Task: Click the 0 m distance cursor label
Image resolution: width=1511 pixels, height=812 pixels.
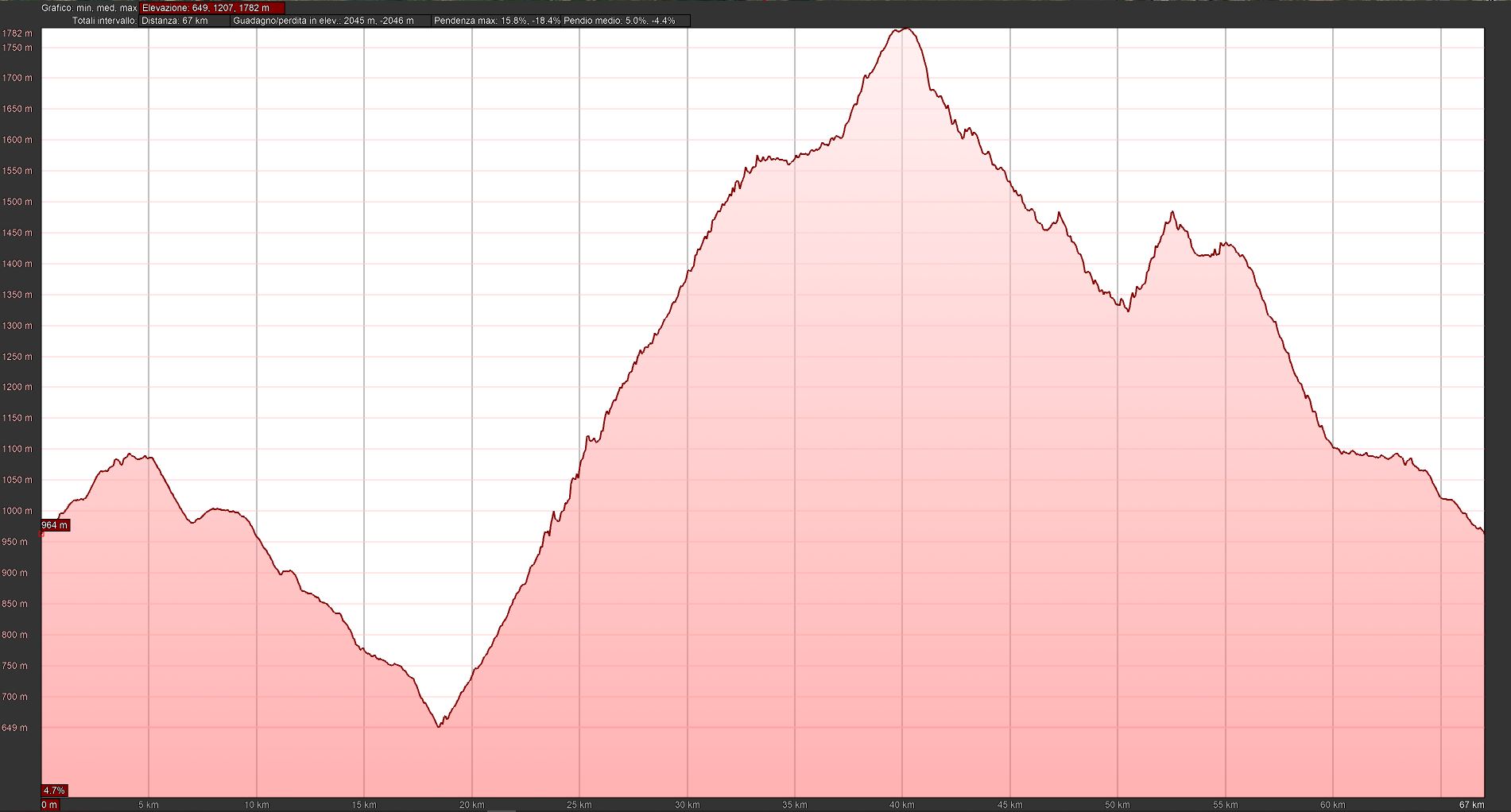Action: point(49,805)
